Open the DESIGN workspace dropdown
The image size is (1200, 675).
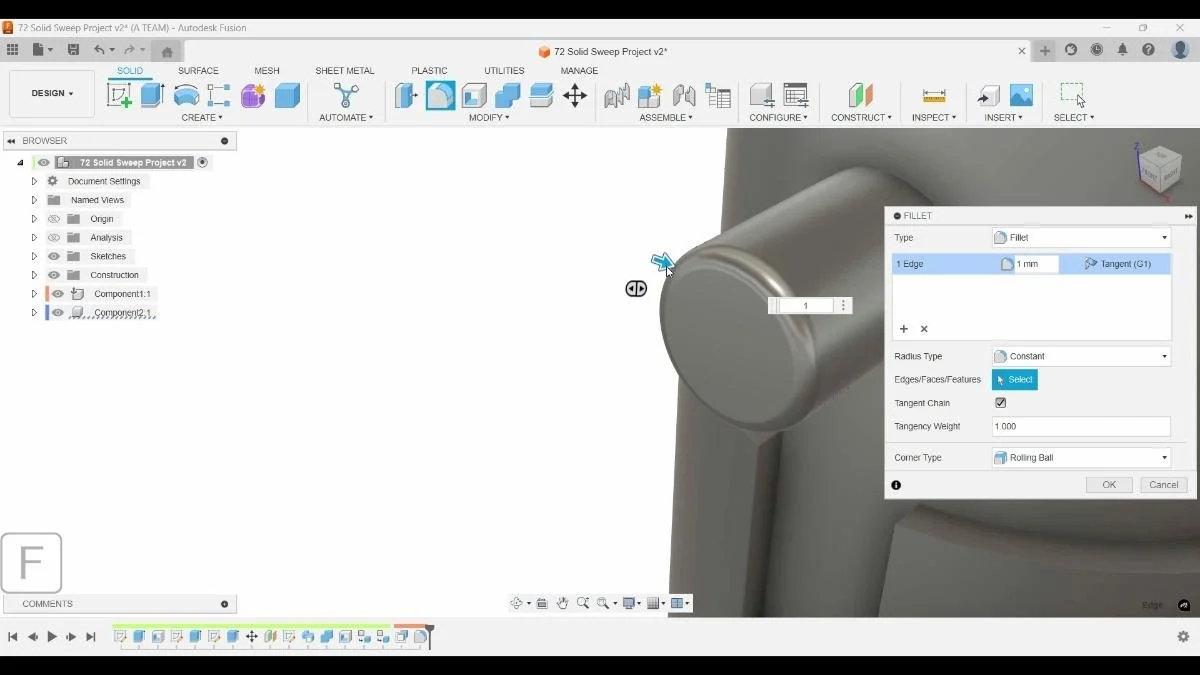(52, 94)
